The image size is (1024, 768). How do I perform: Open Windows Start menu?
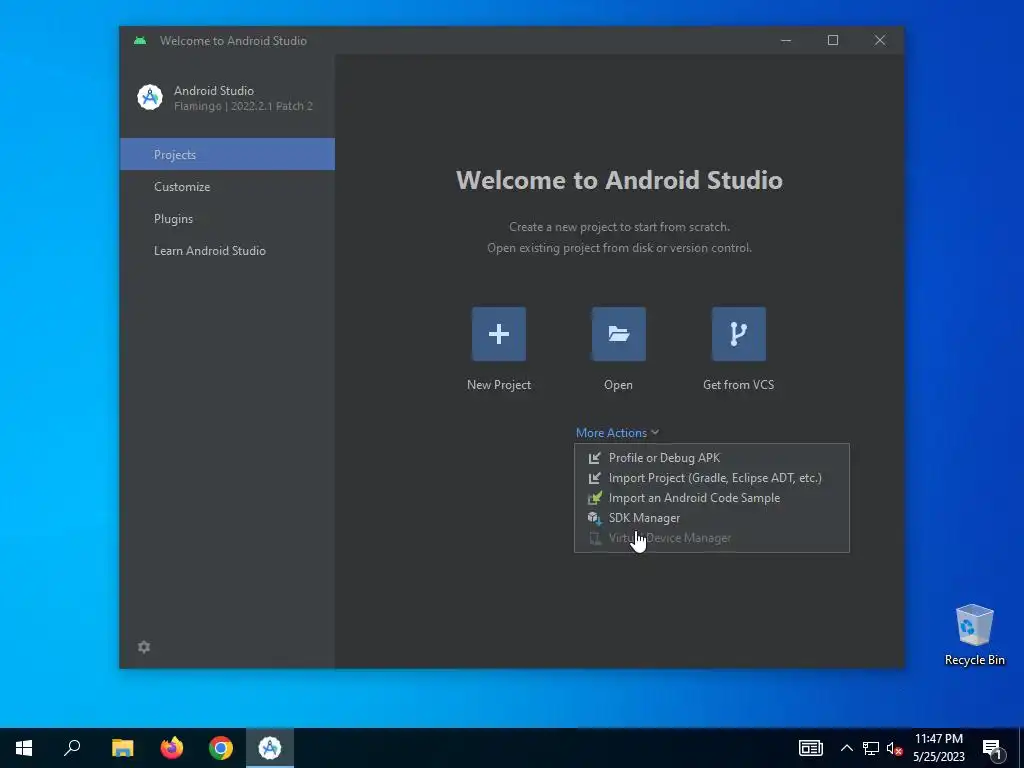pos(24,748)
